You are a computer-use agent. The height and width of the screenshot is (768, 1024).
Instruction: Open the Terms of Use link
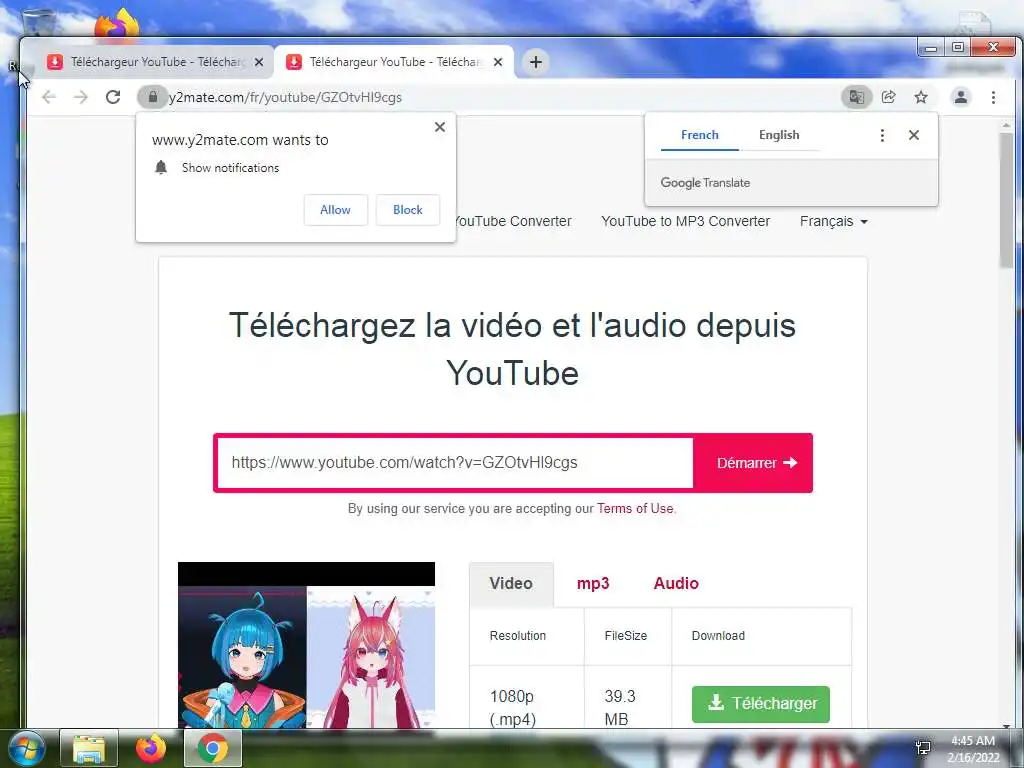(x=635, y=508)
